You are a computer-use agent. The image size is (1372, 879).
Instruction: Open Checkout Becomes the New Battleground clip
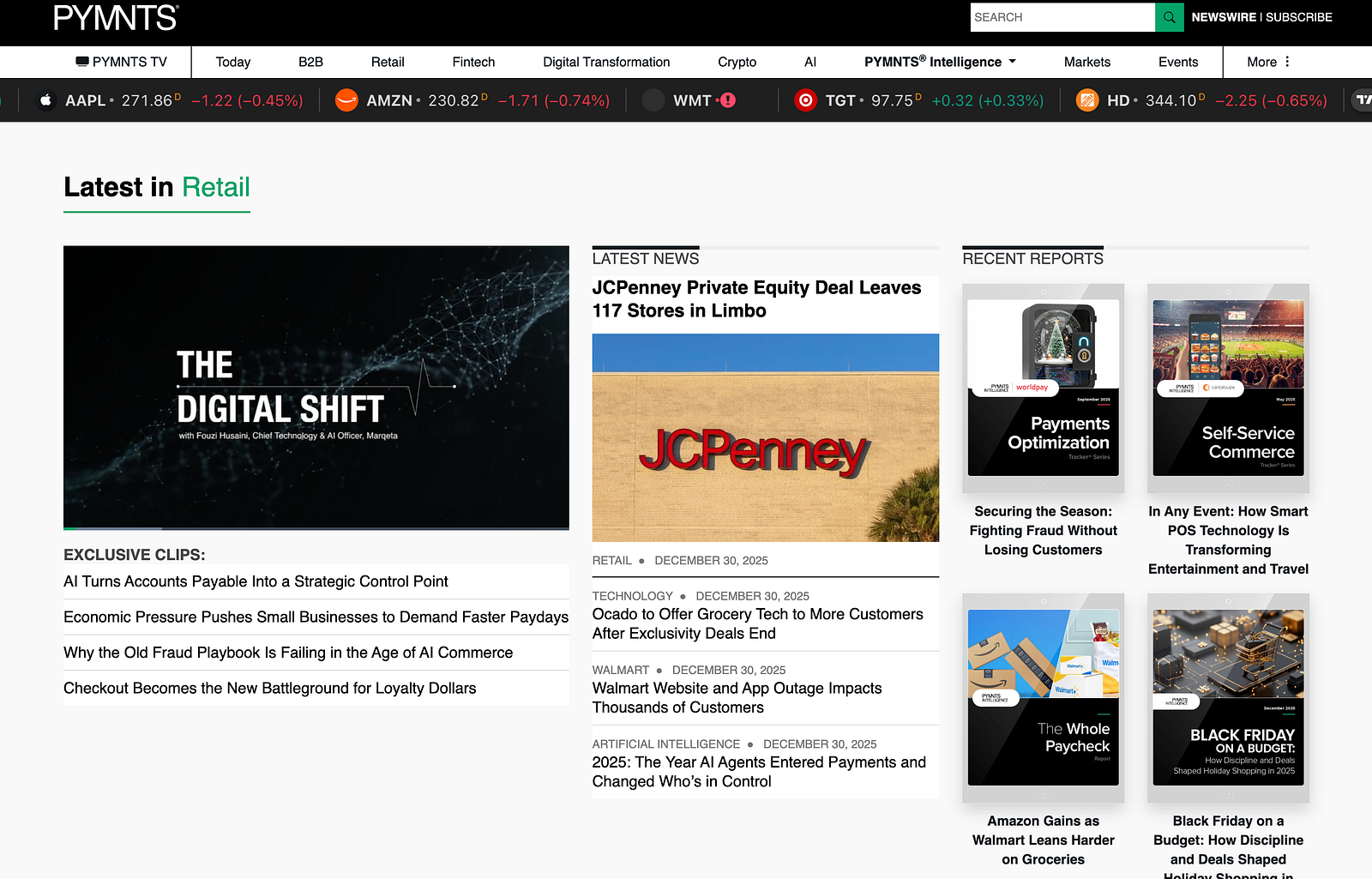(x=269, y=689)
